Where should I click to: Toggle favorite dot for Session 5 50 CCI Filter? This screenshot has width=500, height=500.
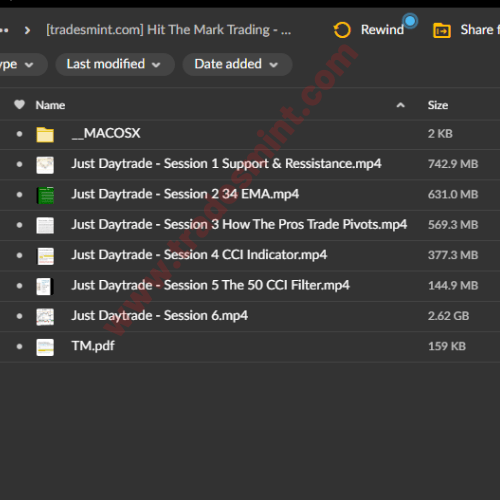click(19, 286)
